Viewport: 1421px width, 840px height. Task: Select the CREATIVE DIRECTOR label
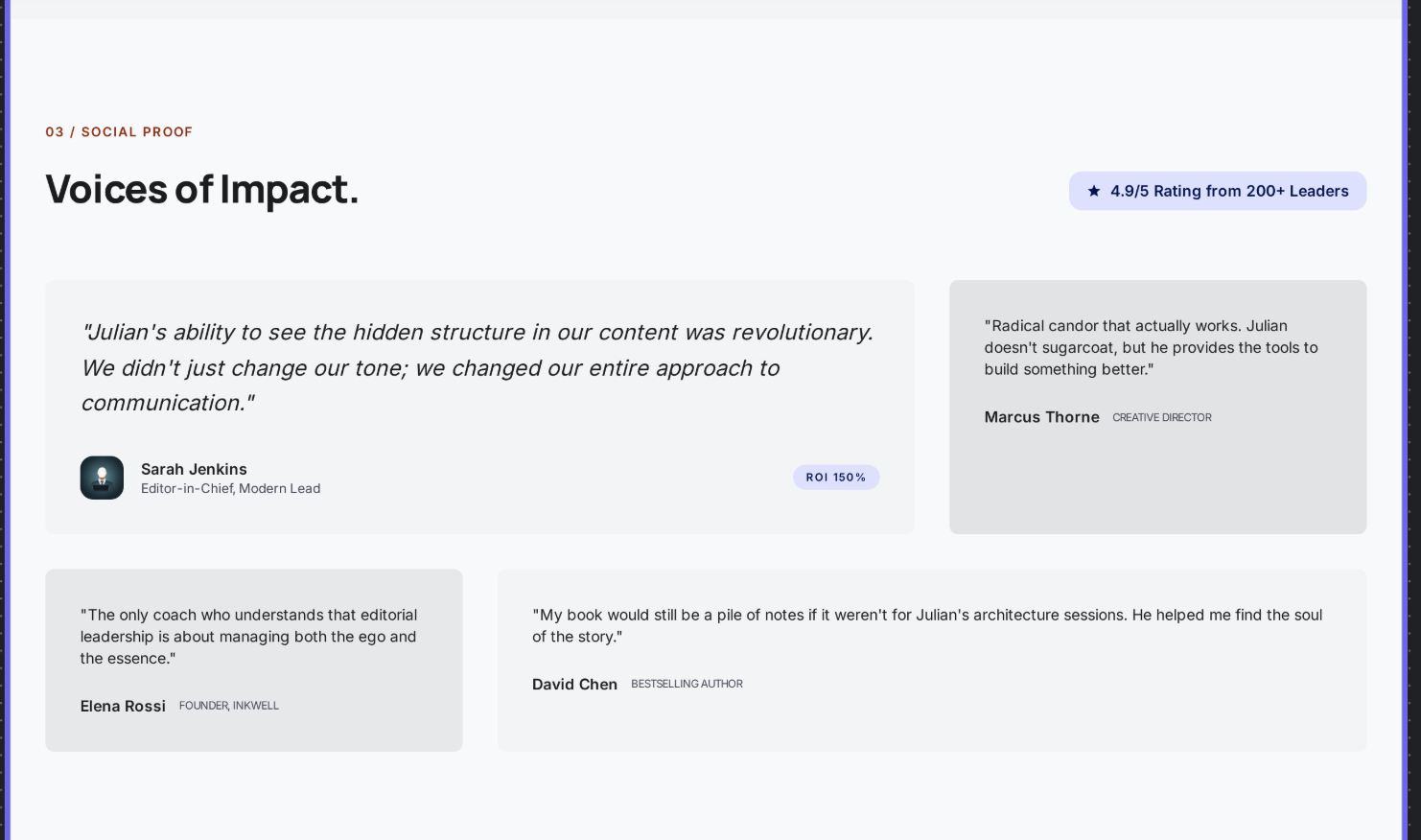pyautogui.click(x=1161, y=418)
